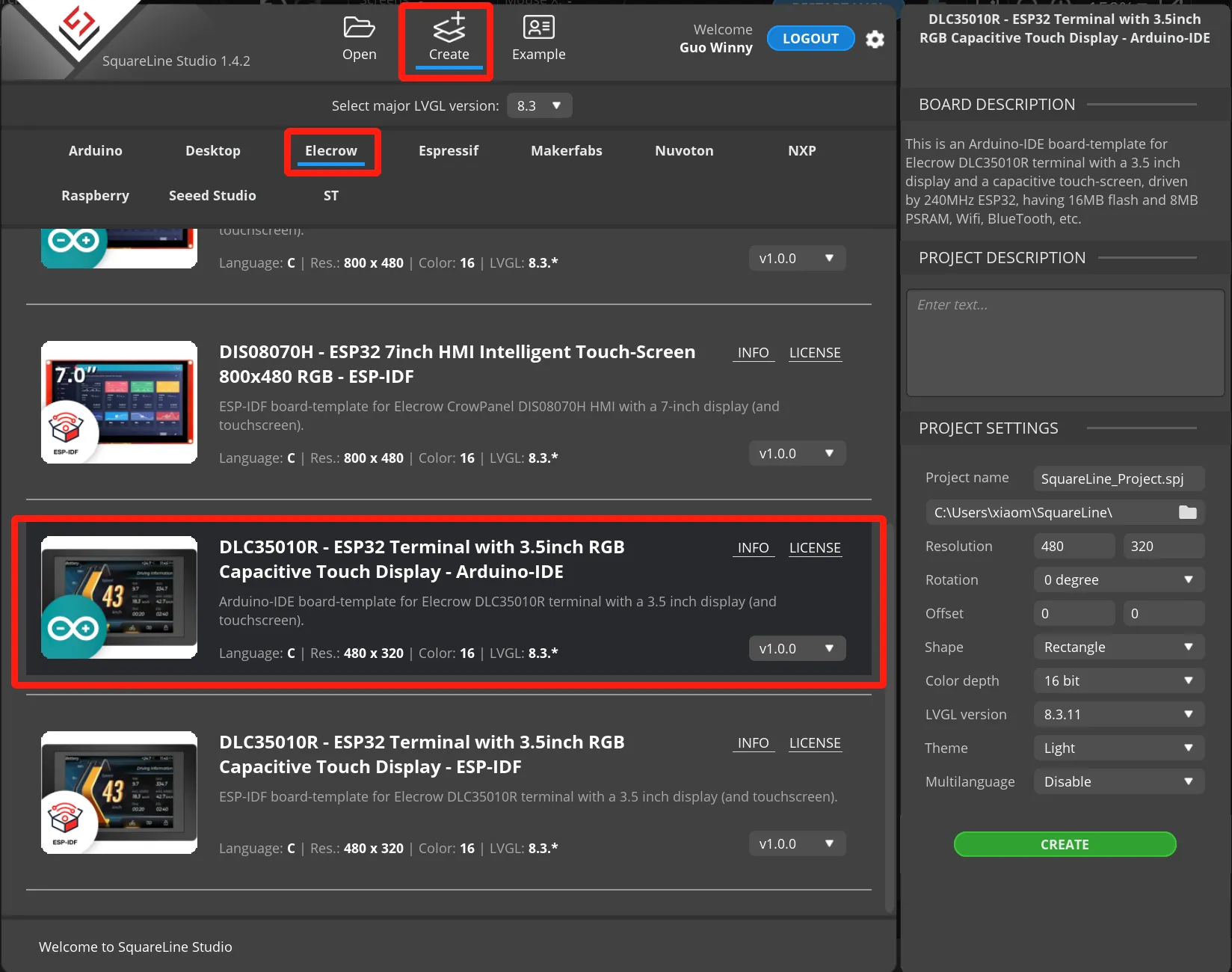
Task: Click the project description text field
Action: (1065, 343)
